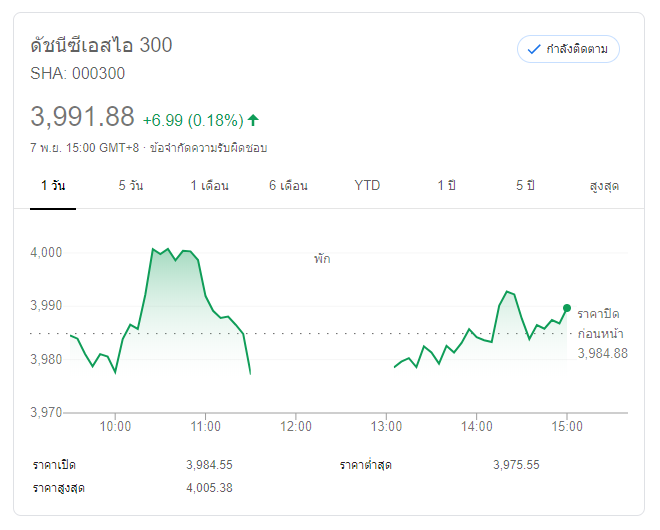Click the chart peak near 10:30
This screenshot has height=530, width=660.
154,248
